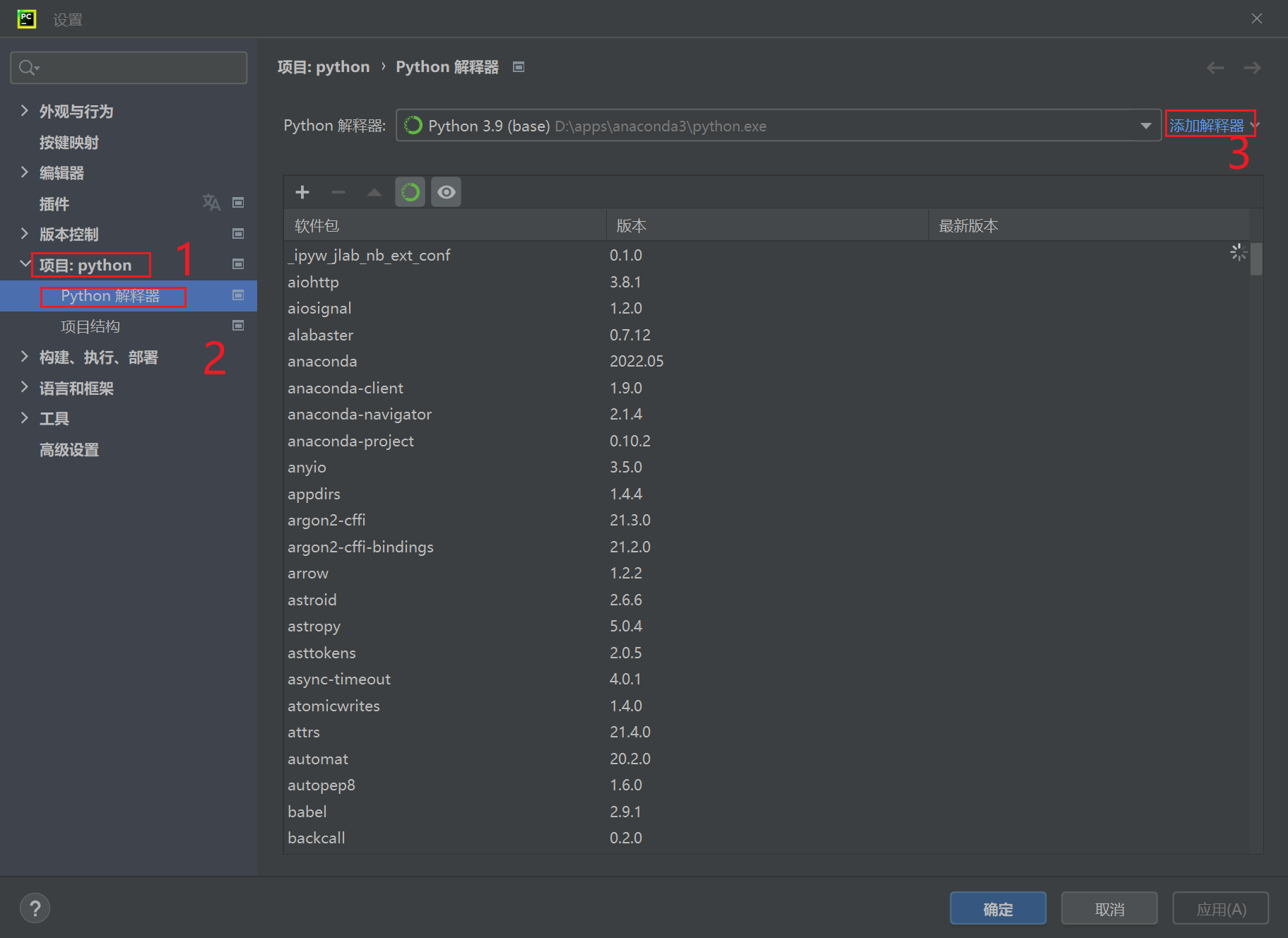
Task: Select the async-timeout package row
Action: click(766, 679)
